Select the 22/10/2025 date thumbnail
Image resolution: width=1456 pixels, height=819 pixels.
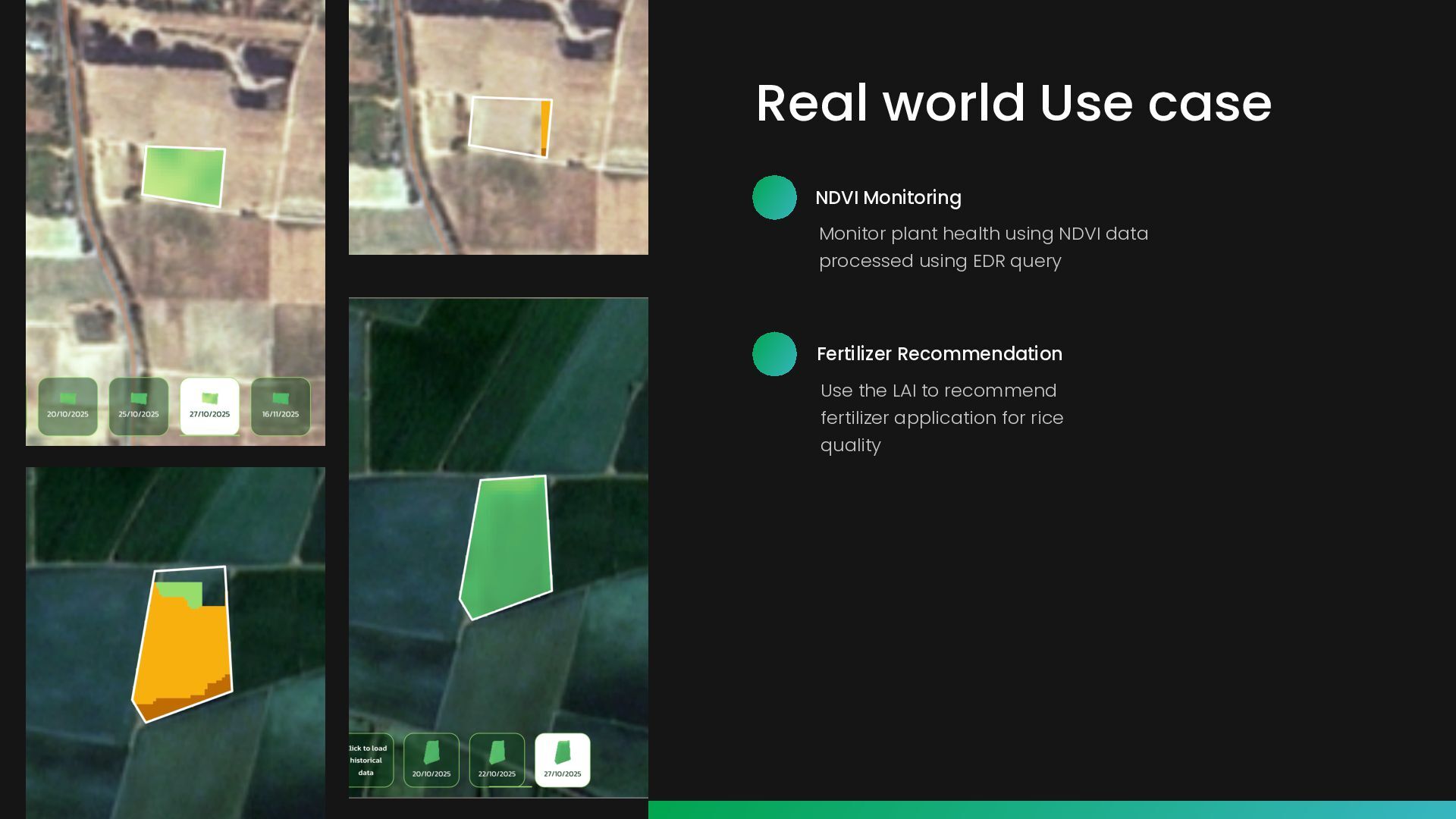[497, 760]
